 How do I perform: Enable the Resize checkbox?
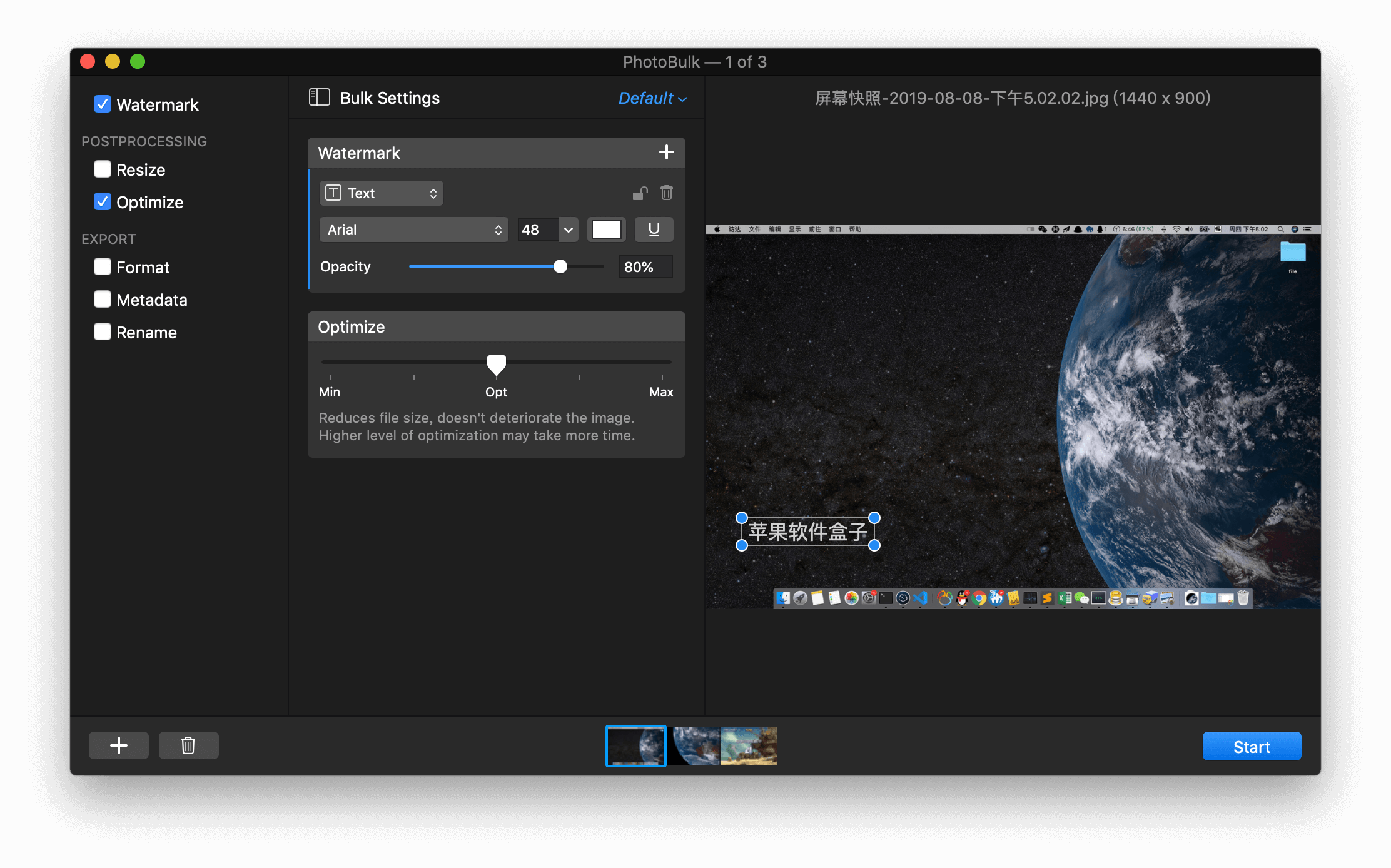coord(102,169)
